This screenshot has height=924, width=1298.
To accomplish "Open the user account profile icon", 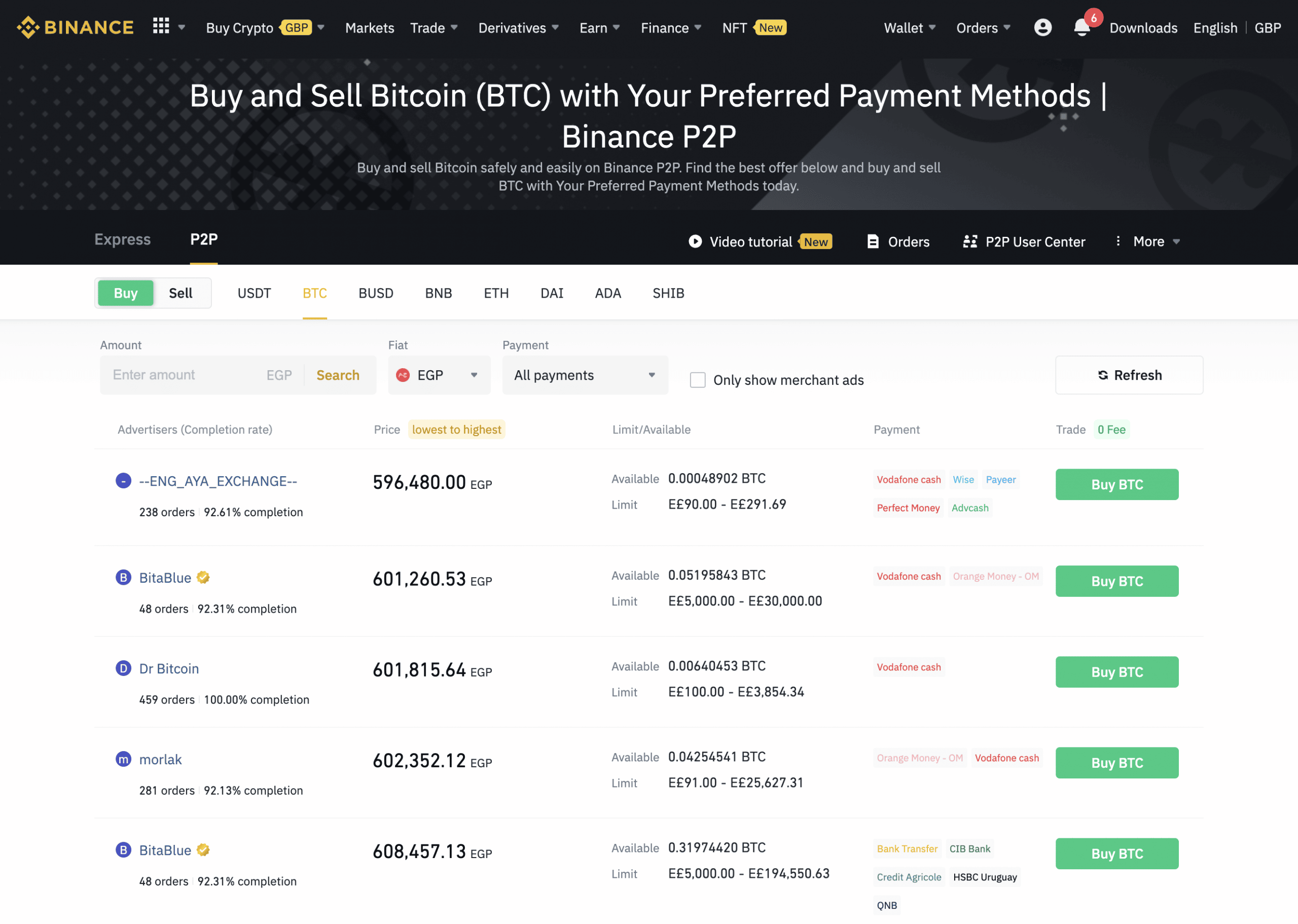I will [x=1042, y=27].
